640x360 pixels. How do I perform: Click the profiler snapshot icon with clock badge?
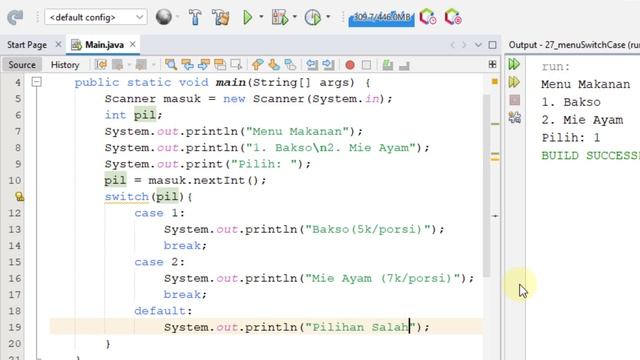pyautogui.click(x=428, y=17)
